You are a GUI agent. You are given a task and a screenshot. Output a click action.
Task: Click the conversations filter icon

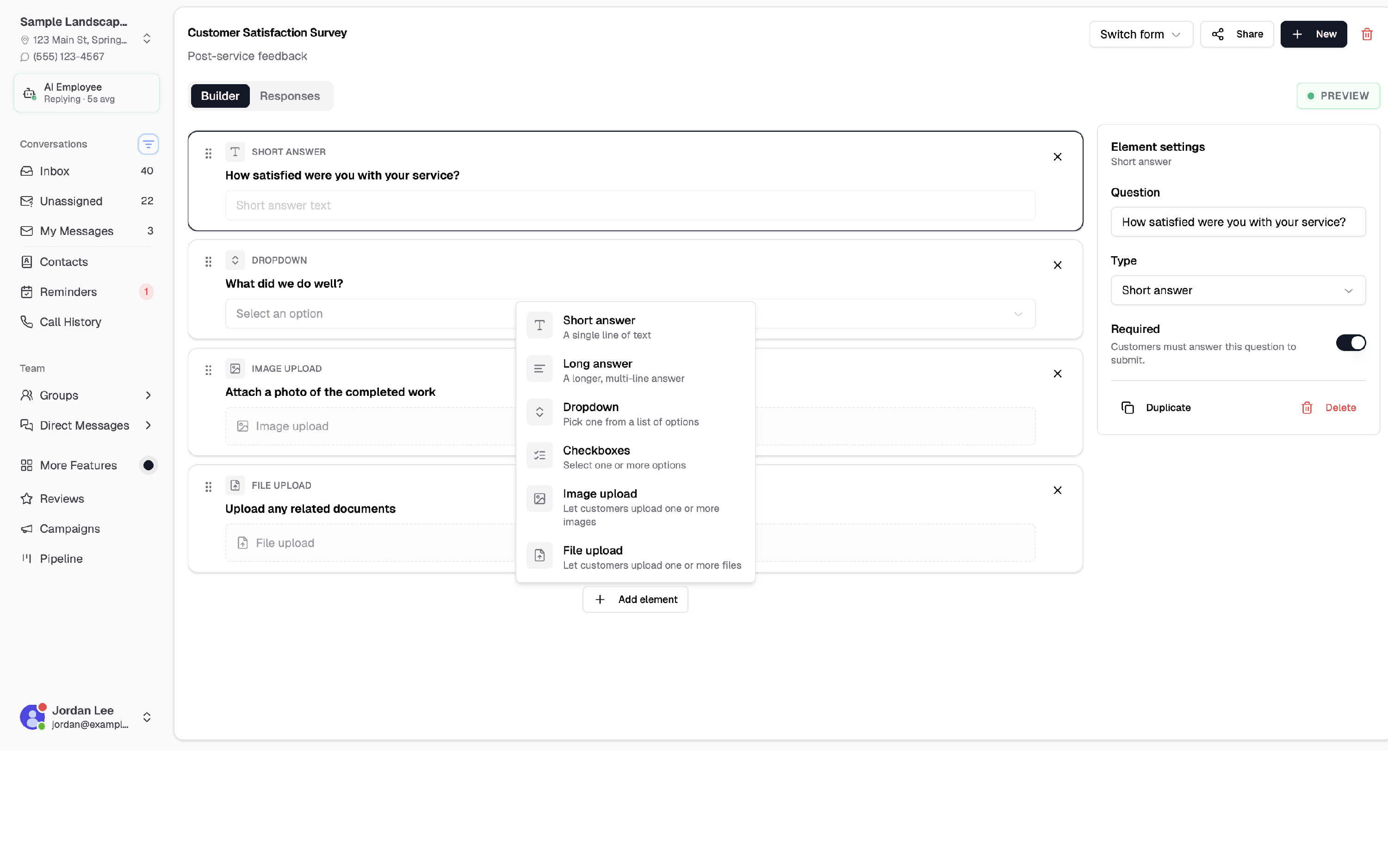click(148, 144)
